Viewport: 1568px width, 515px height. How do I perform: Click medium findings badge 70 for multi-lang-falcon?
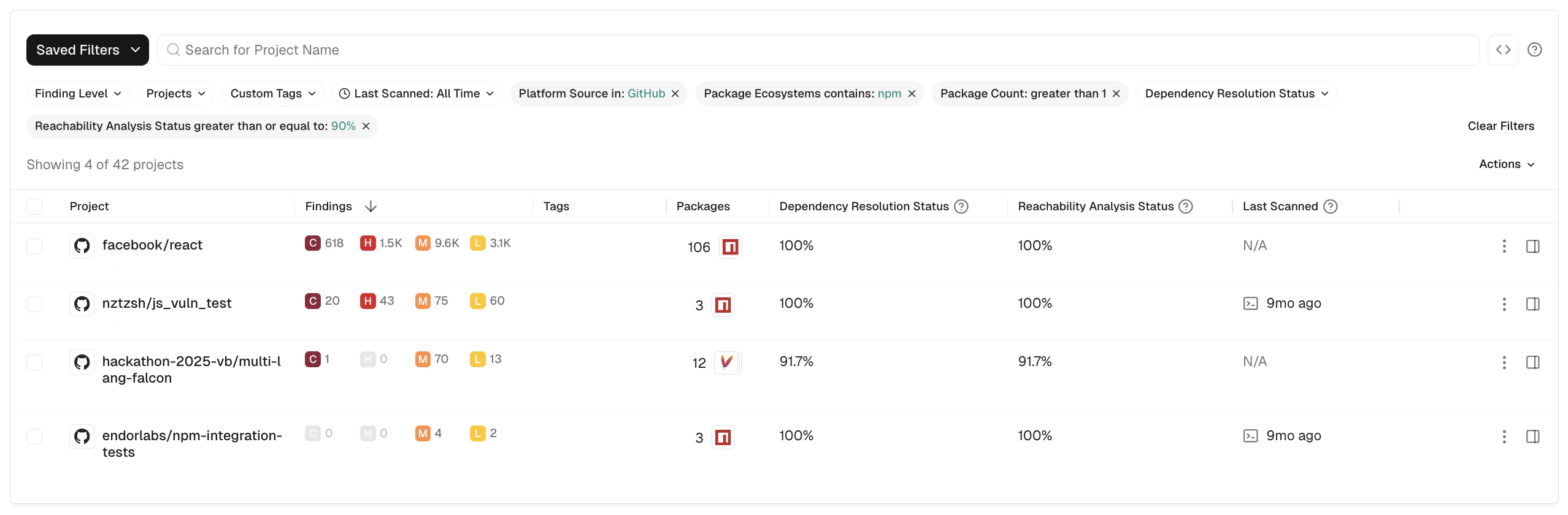coord(432,359)
